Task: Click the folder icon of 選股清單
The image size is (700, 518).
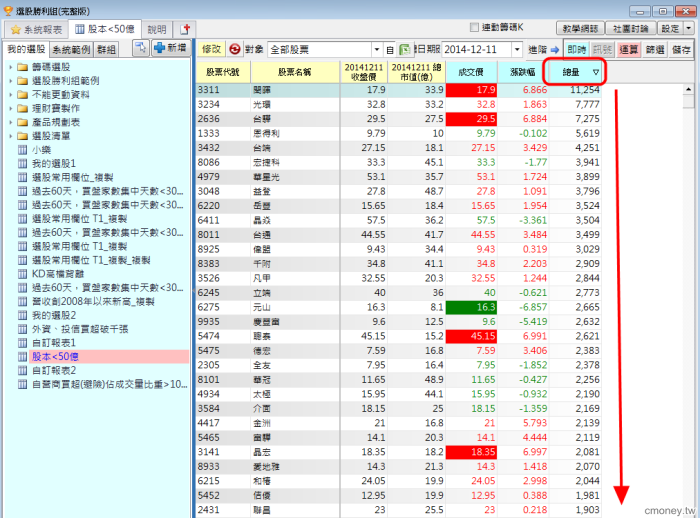Action: [x=22, y=136]
